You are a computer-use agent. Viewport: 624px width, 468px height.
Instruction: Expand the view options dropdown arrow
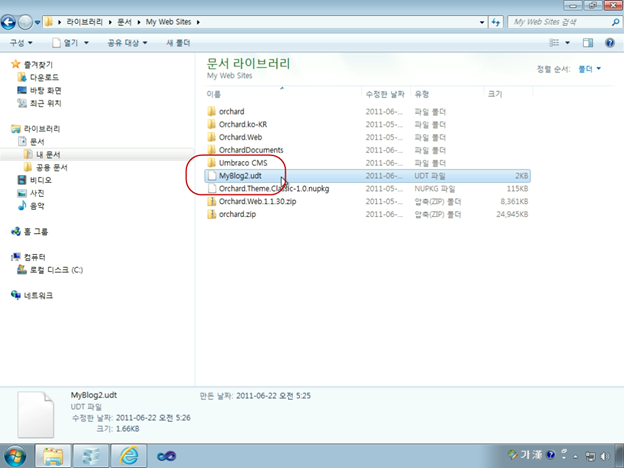click(567, 43)
